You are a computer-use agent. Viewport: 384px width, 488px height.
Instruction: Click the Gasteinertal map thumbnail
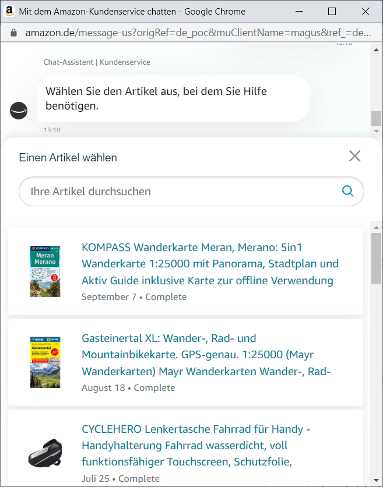coord(45,362)
